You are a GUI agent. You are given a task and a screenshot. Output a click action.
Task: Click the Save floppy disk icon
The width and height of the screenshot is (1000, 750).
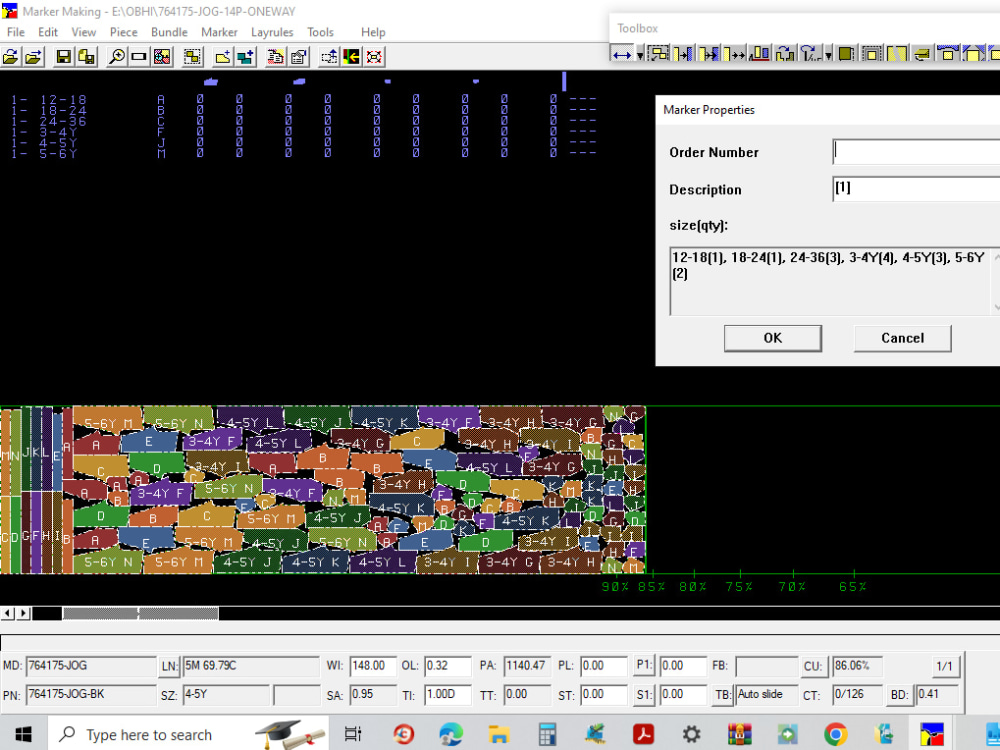[x=64, y=57]
